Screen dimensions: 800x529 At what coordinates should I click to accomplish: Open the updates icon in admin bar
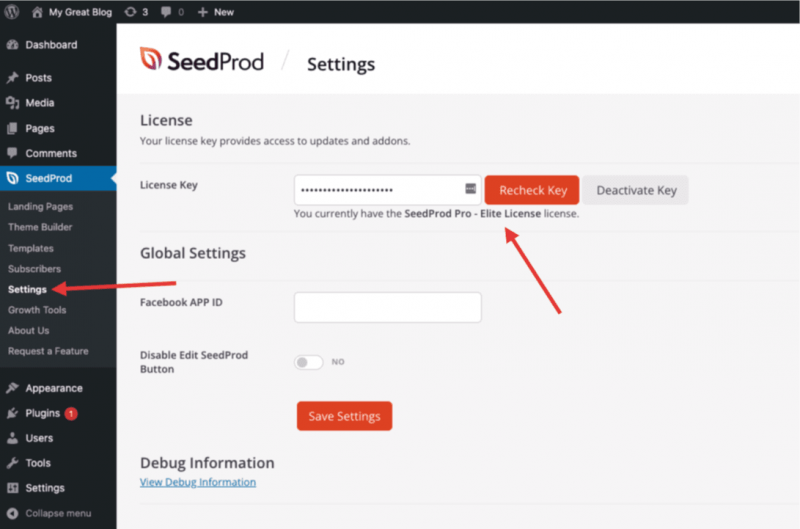pyautogui.click(x=131, y=12)
